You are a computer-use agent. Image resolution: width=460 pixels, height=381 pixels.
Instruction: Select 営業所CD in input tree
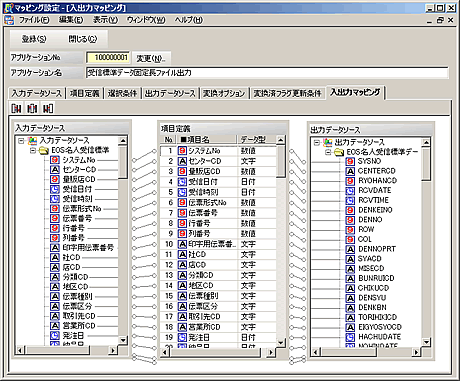(79, 326)
